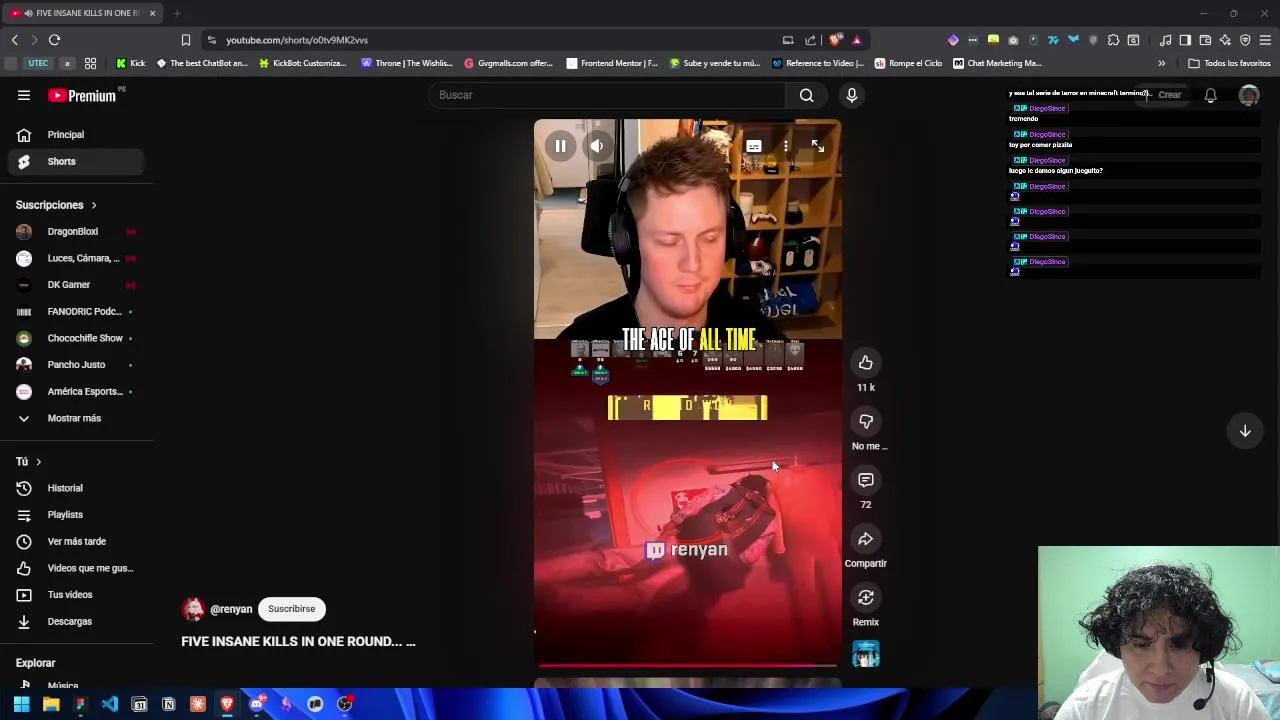Image resolution: width=1280 pixels, height=720 pixels.
Task: Open the Kick bookmark
Action: tap(131, 63)
